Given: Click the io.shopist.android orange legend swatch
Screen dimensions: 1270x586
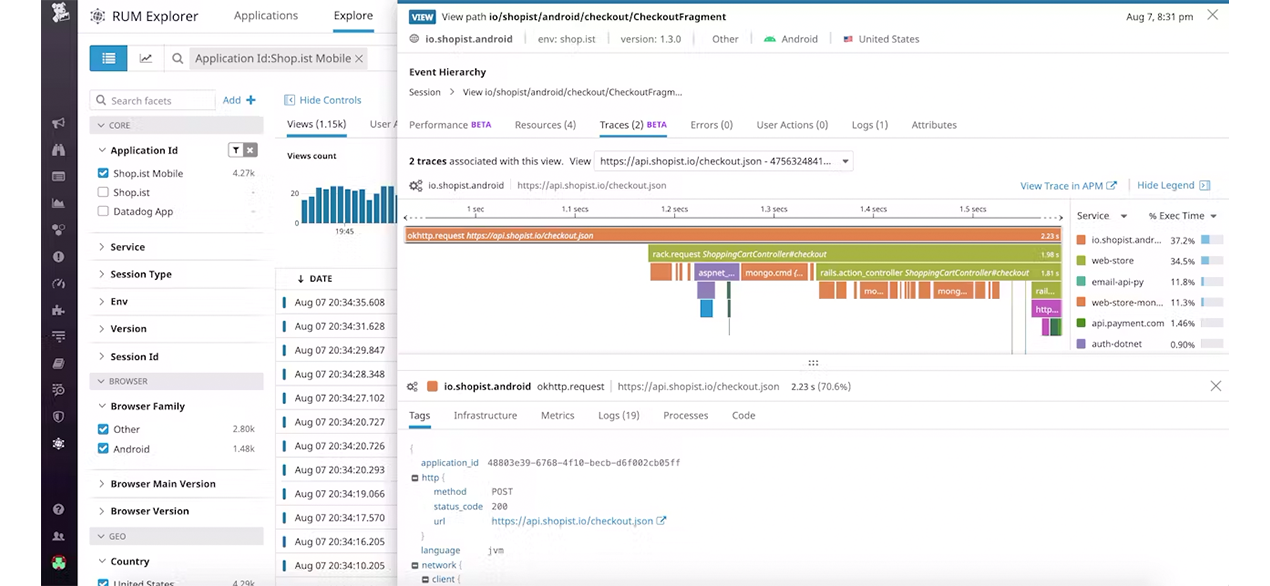Looking at the screenshot, I should tap(1081, 241).
